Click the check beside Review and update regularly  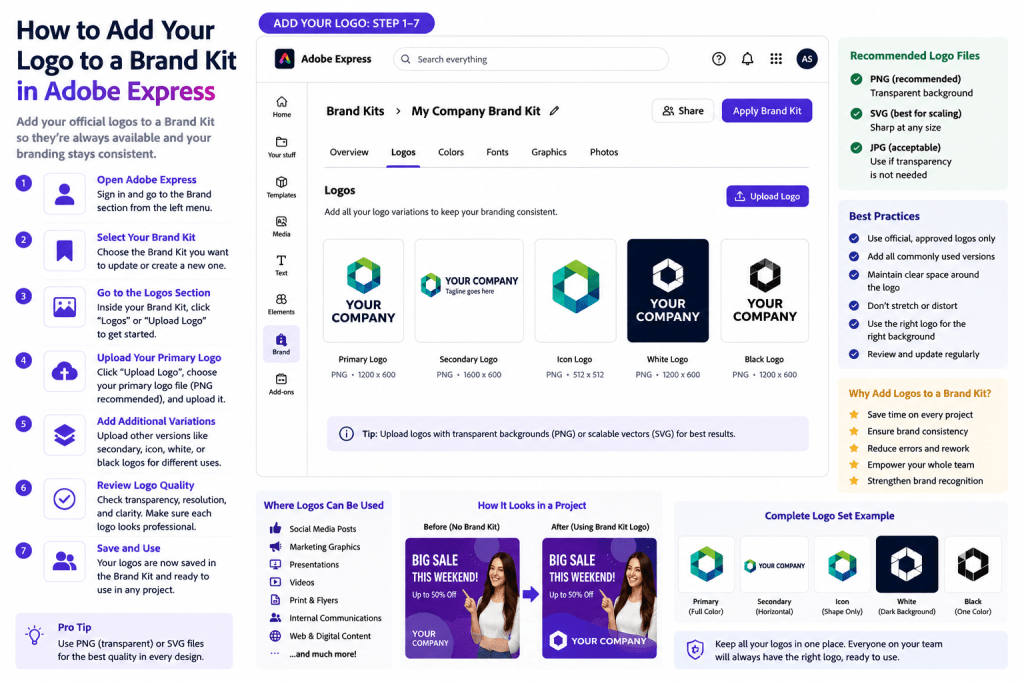pos(854,354)
